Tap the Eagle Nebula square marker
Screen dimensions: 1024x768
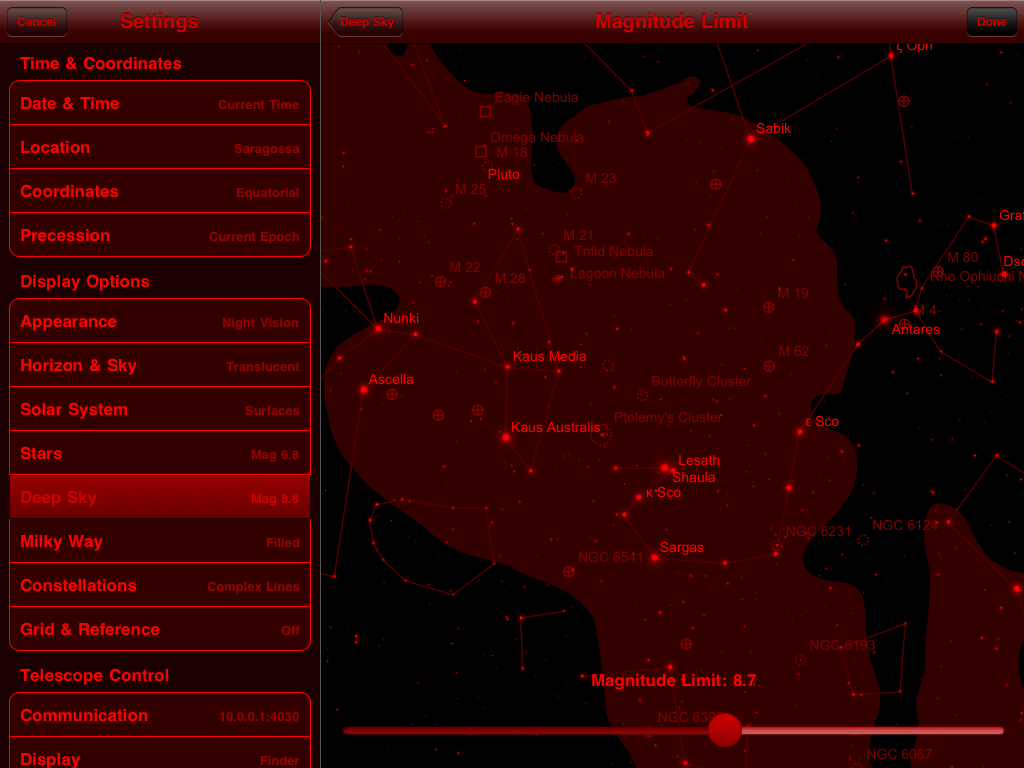(485, 112)
